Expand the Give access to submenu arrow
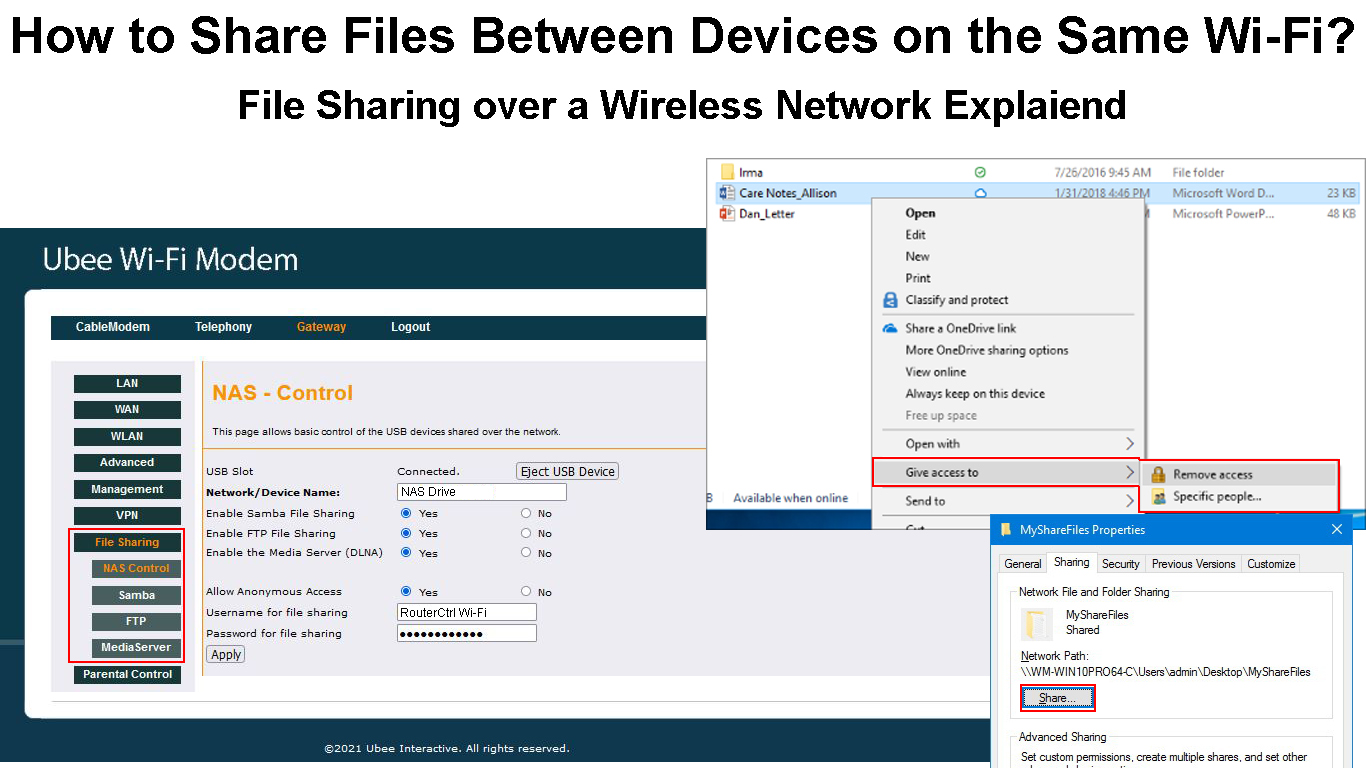 tap(1130, 472)
